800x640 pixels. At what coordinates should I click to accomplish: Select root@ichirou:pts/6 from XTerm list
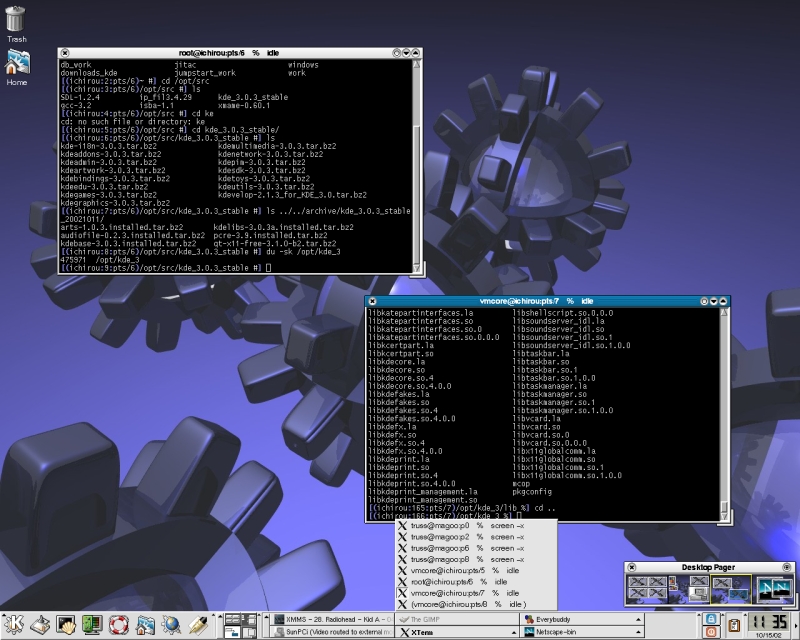pos(449,581)
